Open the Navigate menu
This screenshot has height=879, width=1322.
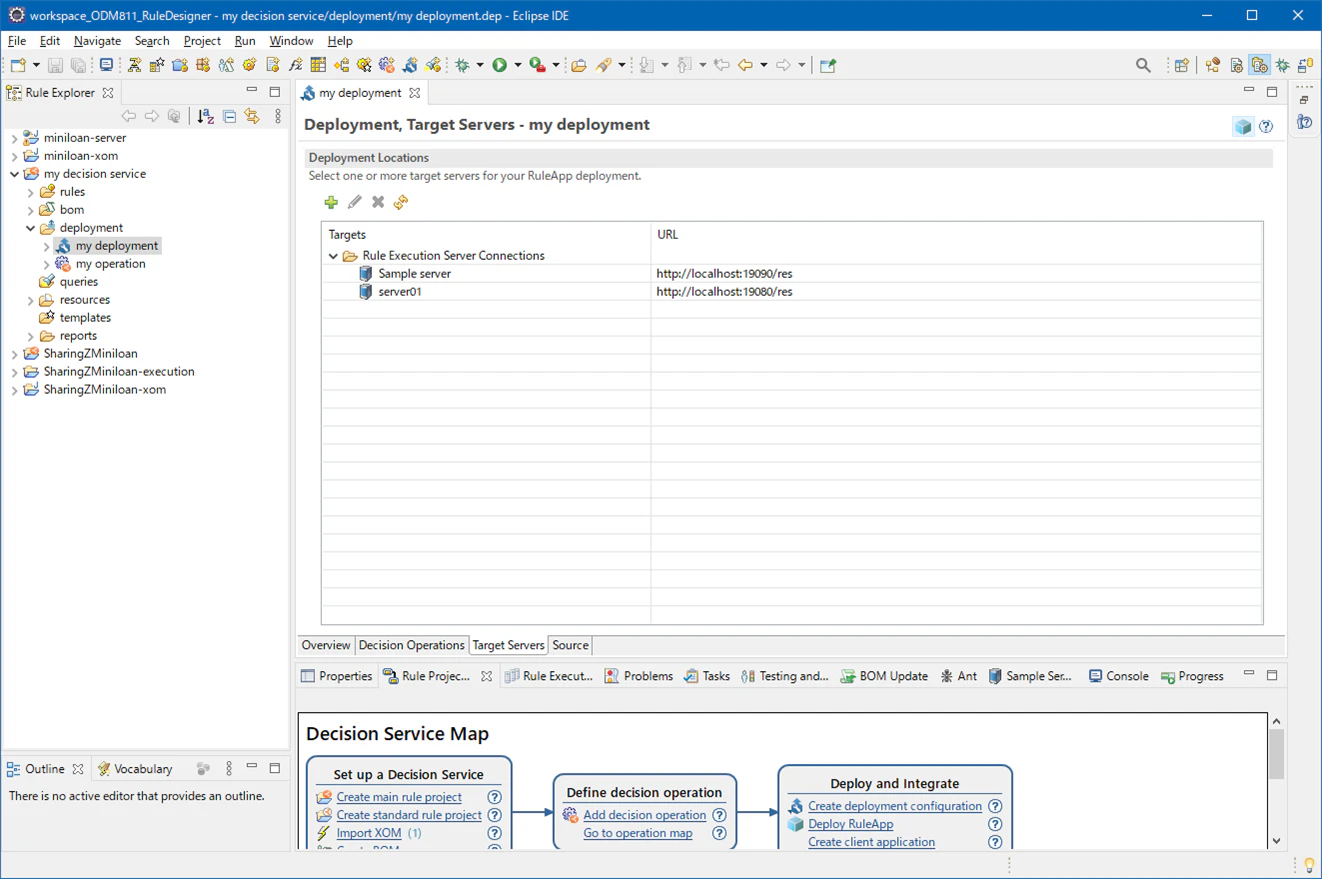coord(97,41)
